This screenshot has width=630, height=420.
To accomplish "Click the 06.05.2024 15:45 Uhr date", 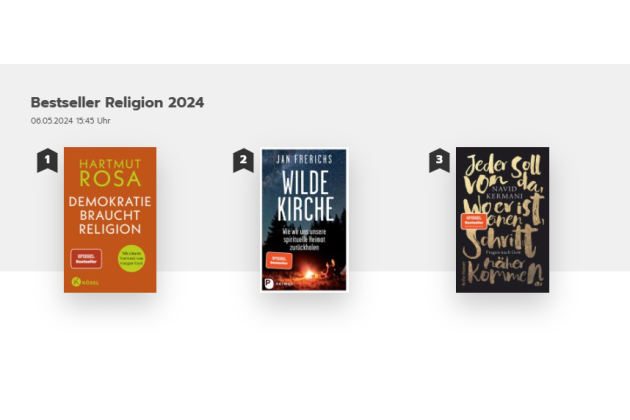I will (70, 121).
